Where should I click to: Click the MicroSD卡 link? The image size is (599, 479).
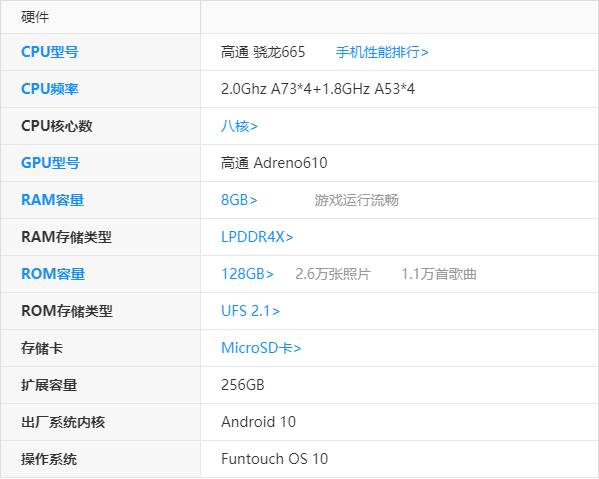point(261,348)
